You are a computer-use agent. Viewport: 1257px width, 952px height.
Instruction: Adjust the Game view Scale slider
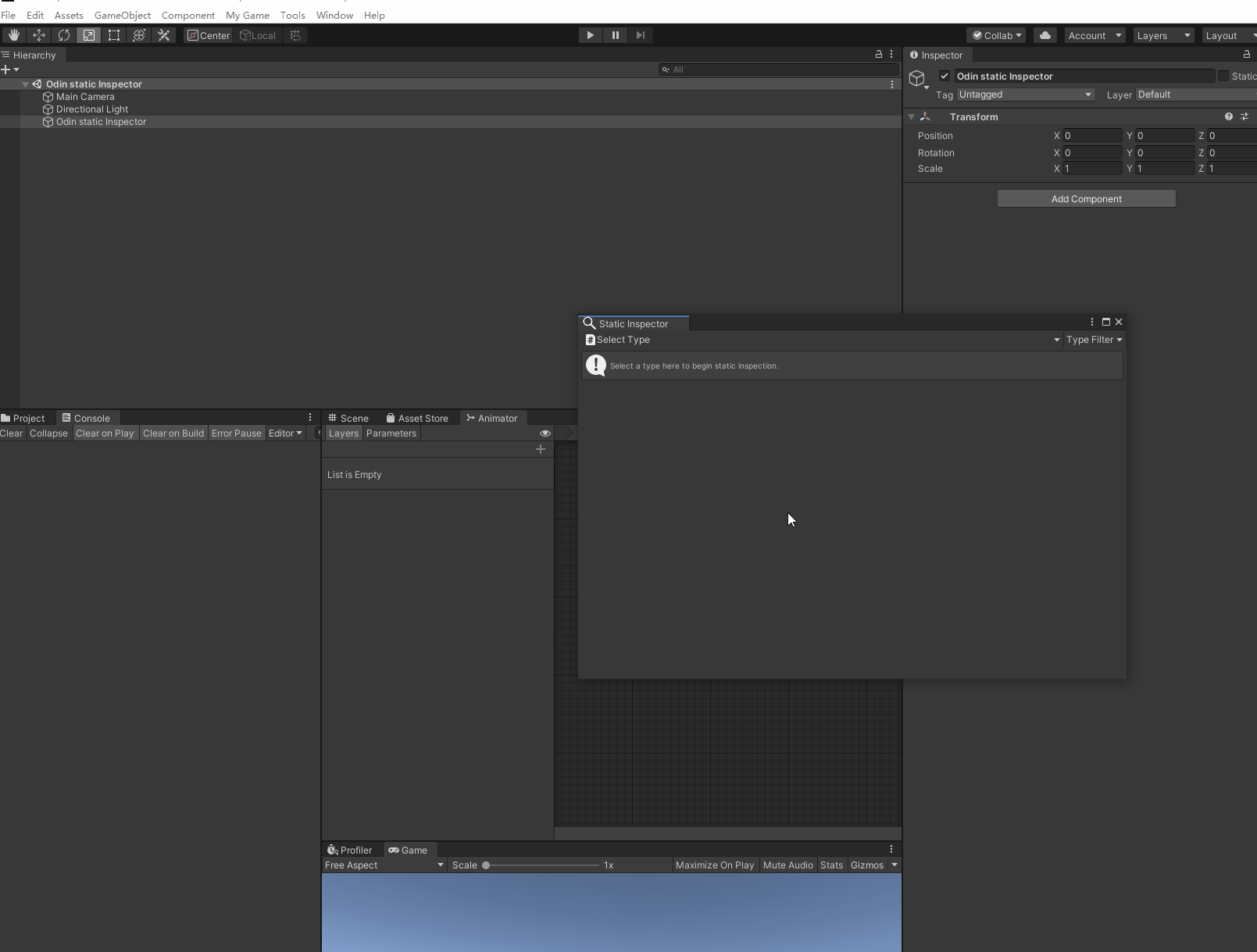485,865
